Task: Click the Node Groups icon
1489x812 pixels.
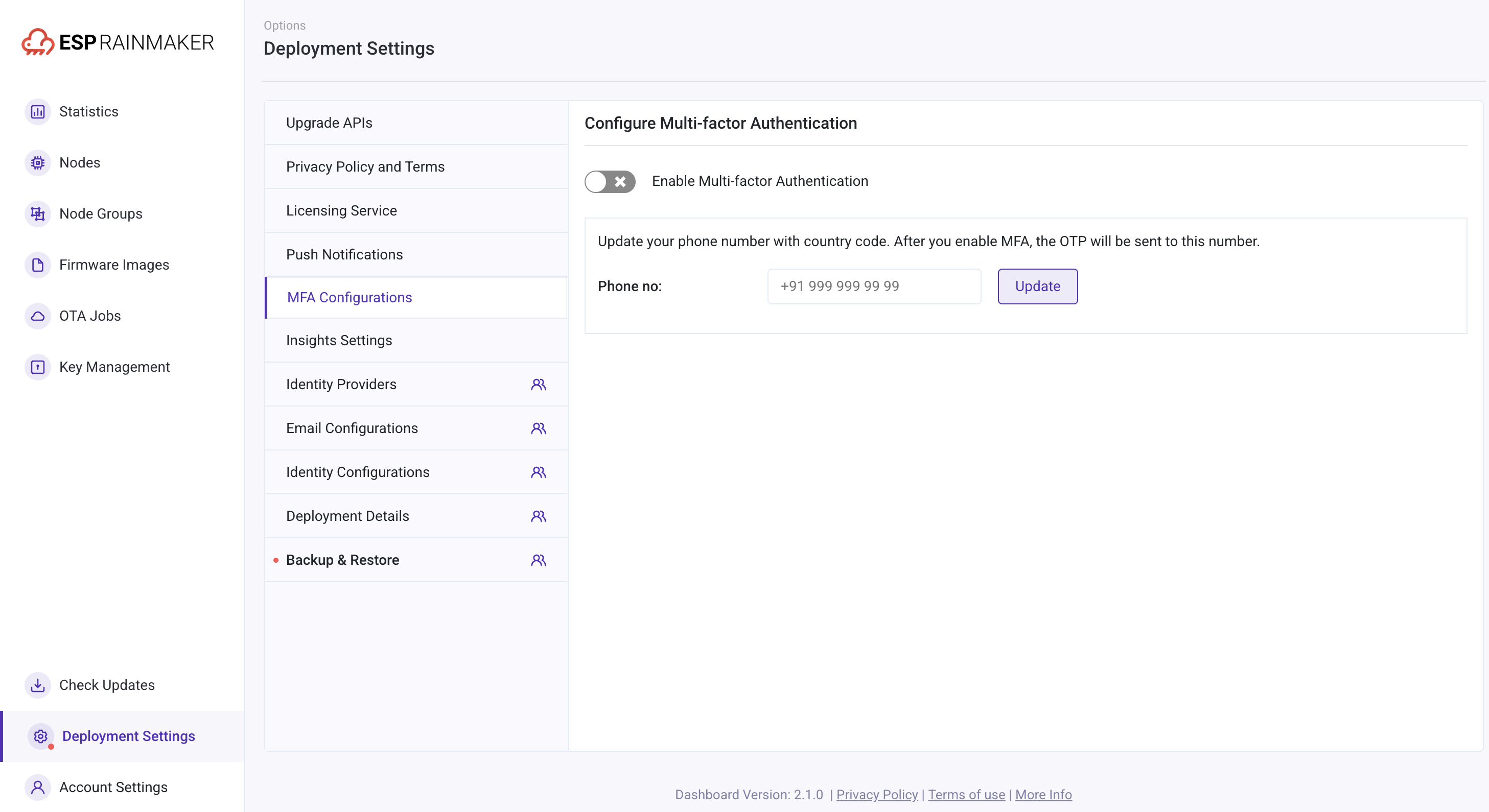Action: click(38, 213)
